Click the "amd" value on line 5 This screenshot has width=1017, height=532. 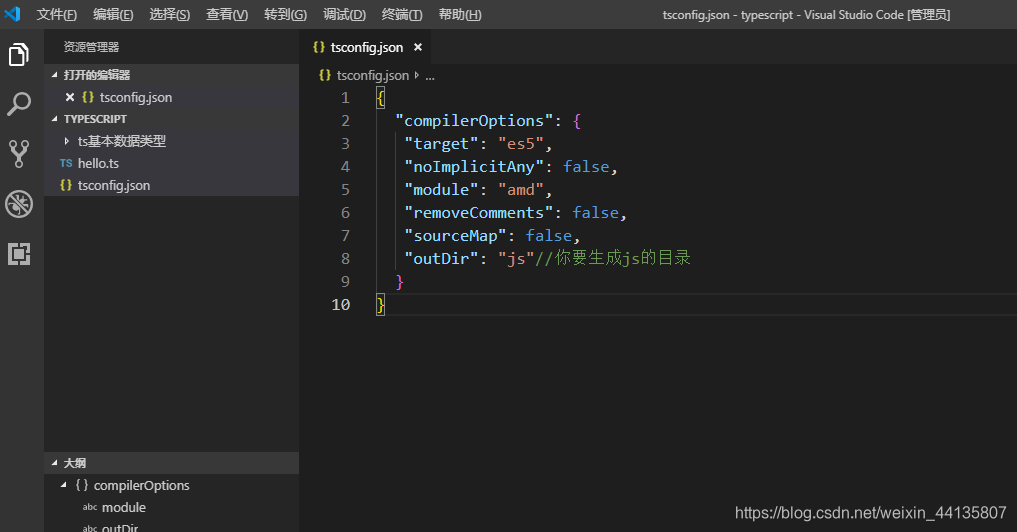tap(520, 189)
